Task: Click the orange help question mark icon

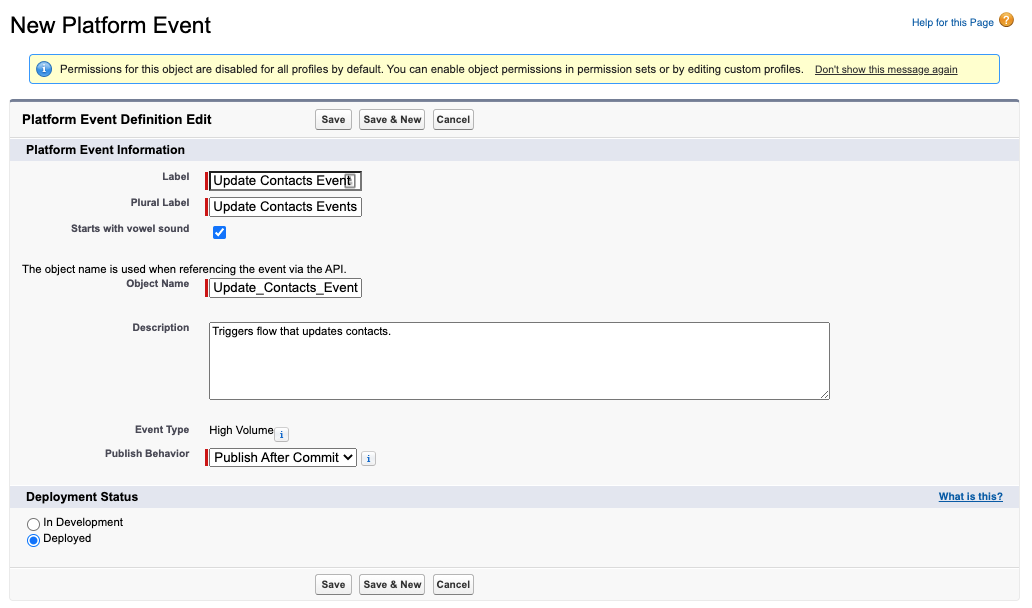Action: [x=1006, y=21]
